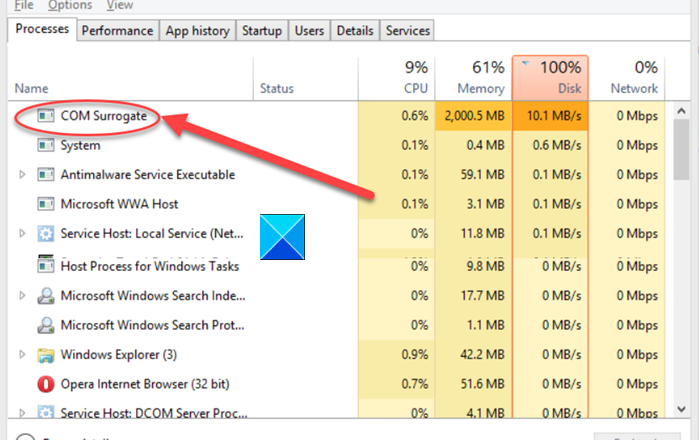Screen dimensions: 699x440
Task: Select the System process name
Action: click(x=80, y=145)
